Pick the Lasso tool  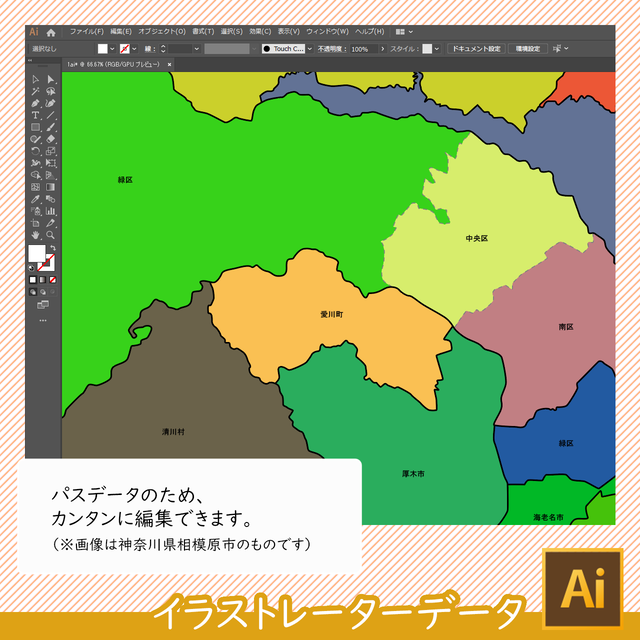tap(51, 91)
